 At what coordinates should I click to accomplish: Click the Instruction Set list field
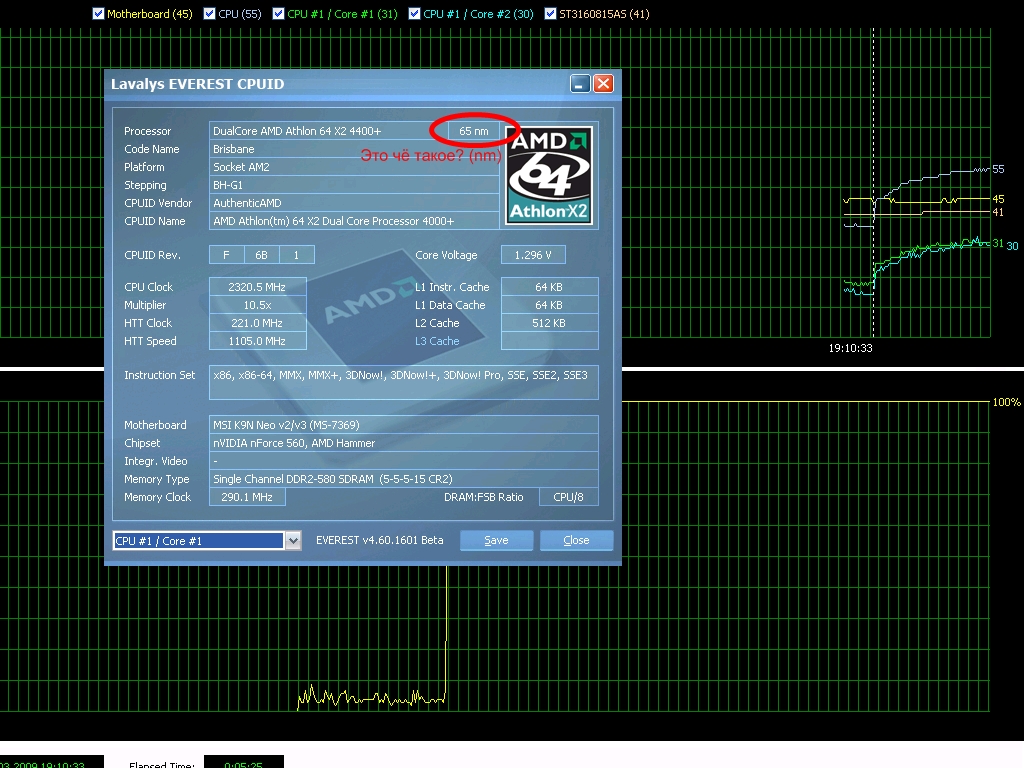click(x=404, y=382)
